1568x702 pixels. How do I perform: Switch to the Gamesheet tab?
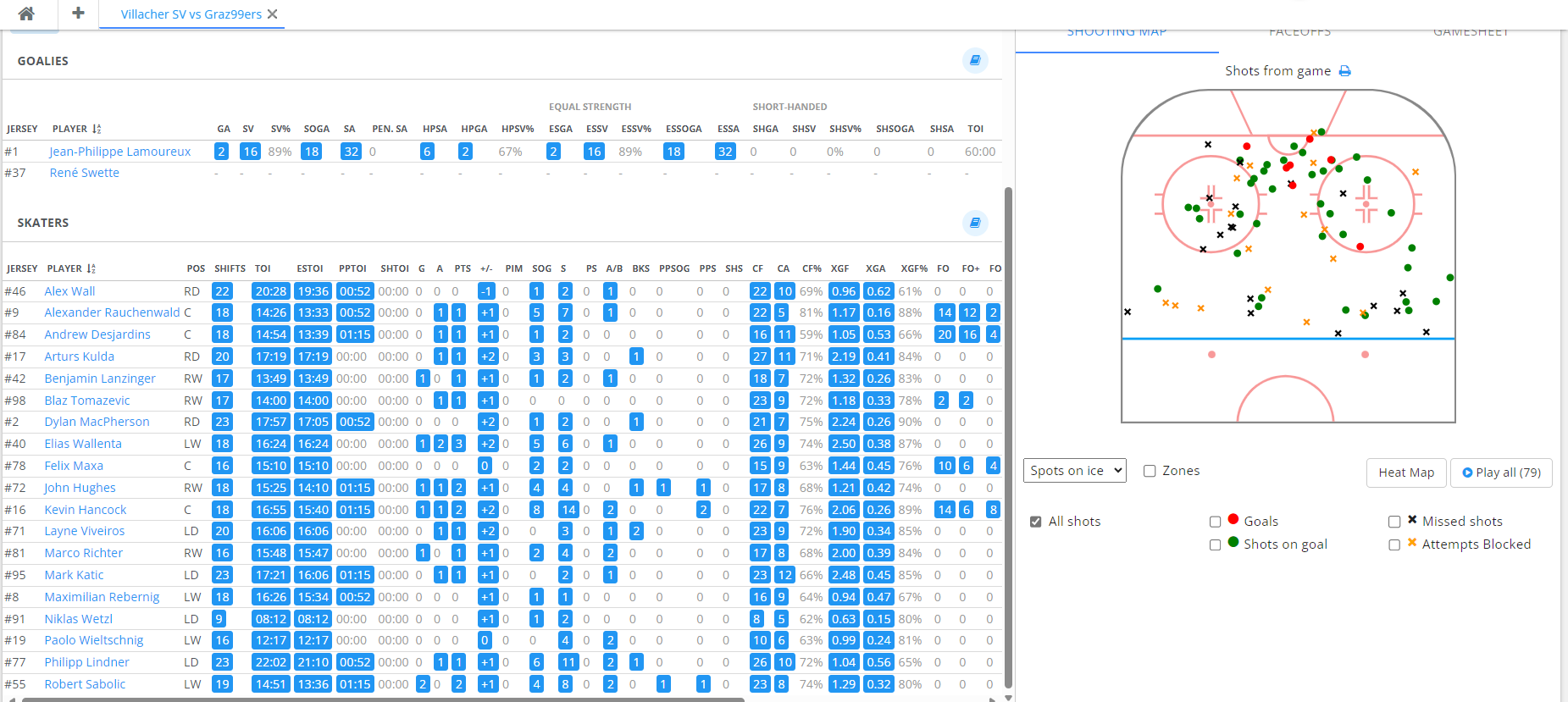coord(1471,33)
